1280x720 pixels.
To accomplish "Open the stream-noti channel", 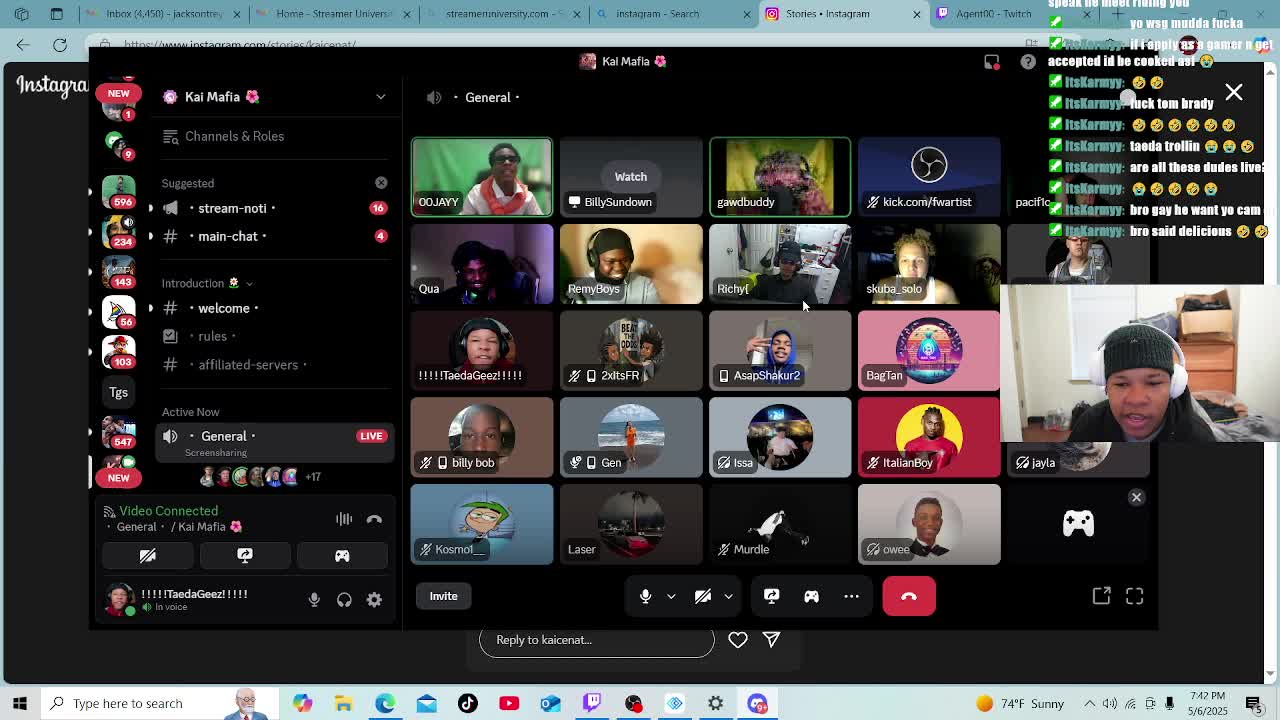I will [232, 208].
